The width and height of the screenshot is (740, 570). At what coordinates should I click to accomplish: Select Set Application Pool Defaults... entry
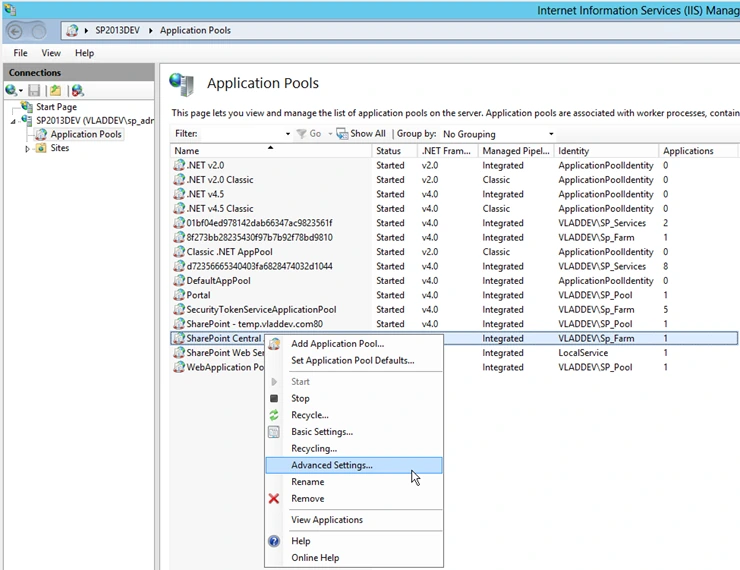353,360
